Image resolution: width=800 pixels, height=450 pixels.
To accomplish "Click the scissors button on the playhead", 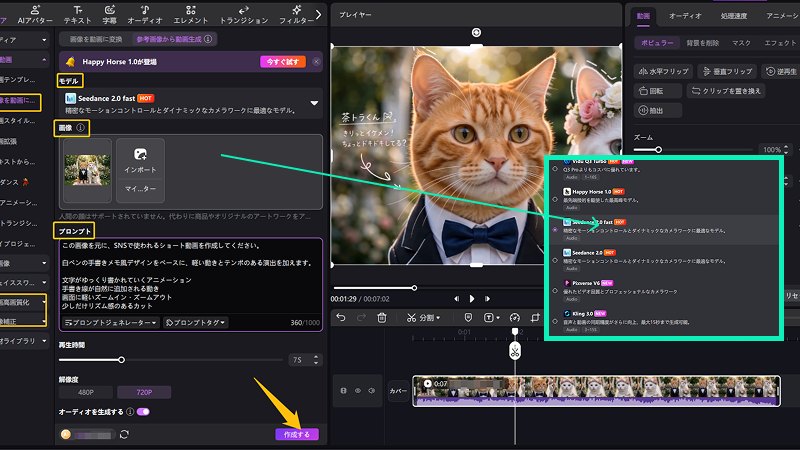I will (x=515, y=351).
